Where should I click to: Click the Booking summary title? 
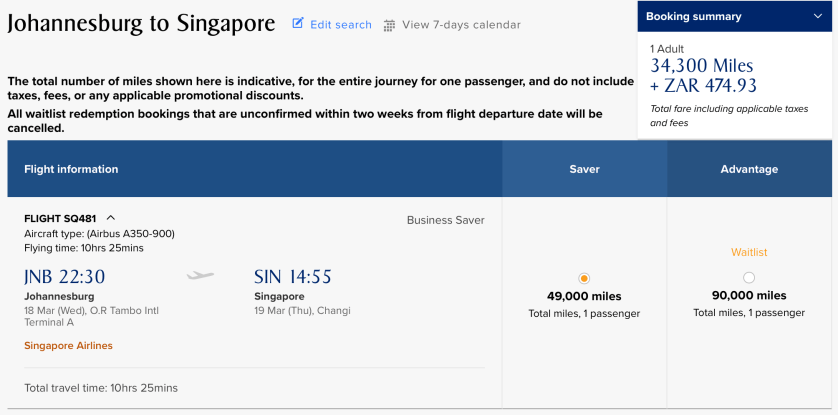[693, 17]
